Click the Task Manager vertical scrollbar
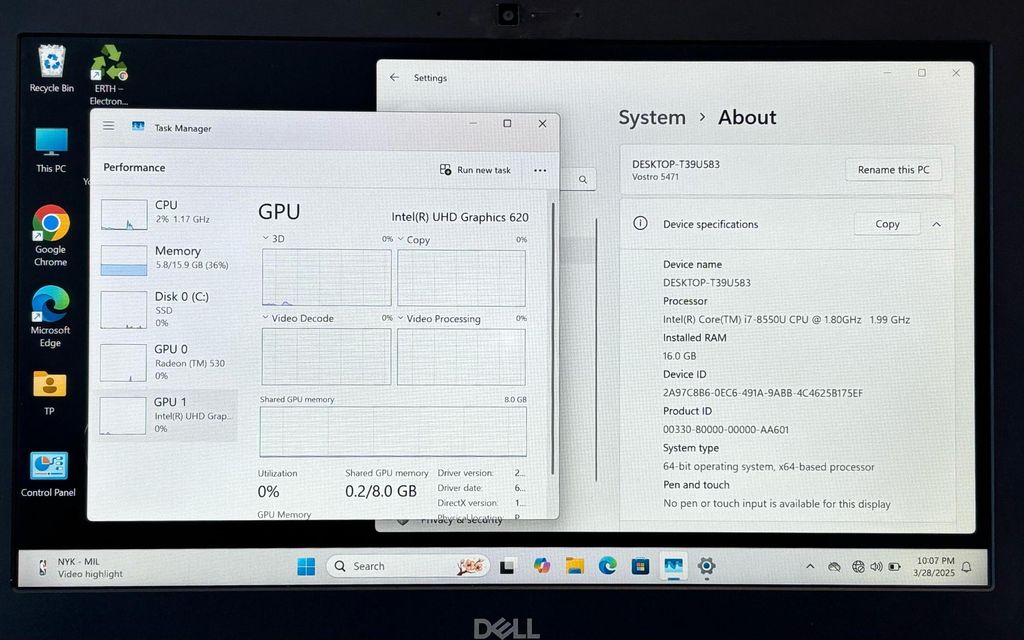Screen dimensions: 1024x640 pos(552,350)
